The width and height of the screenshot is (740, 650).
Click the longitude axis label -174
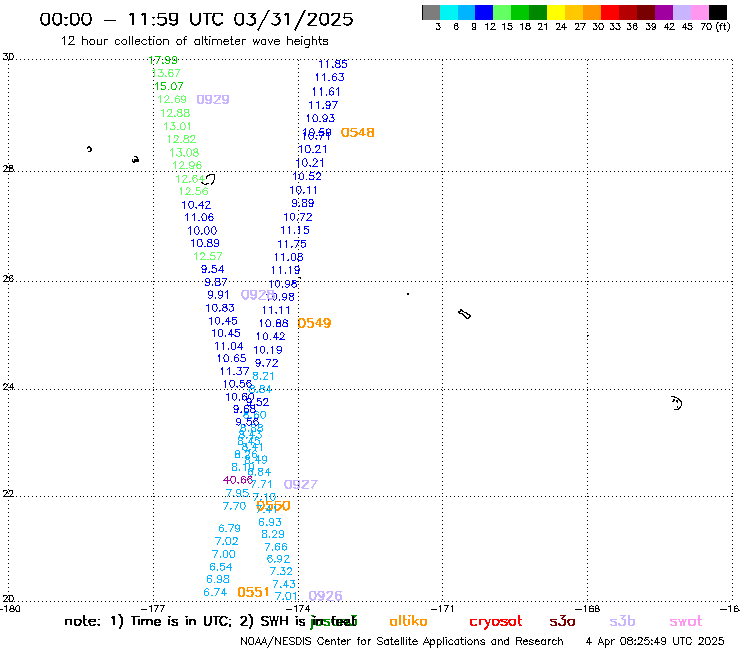click(x=300, y=608)
